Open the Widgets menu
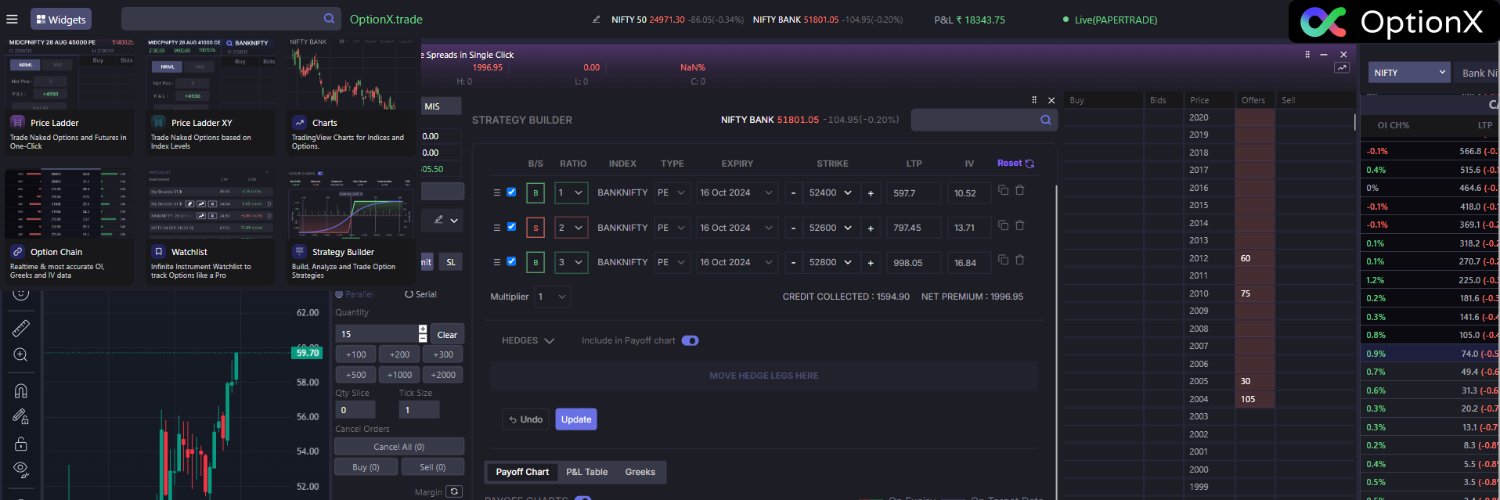 coord(61,19)
